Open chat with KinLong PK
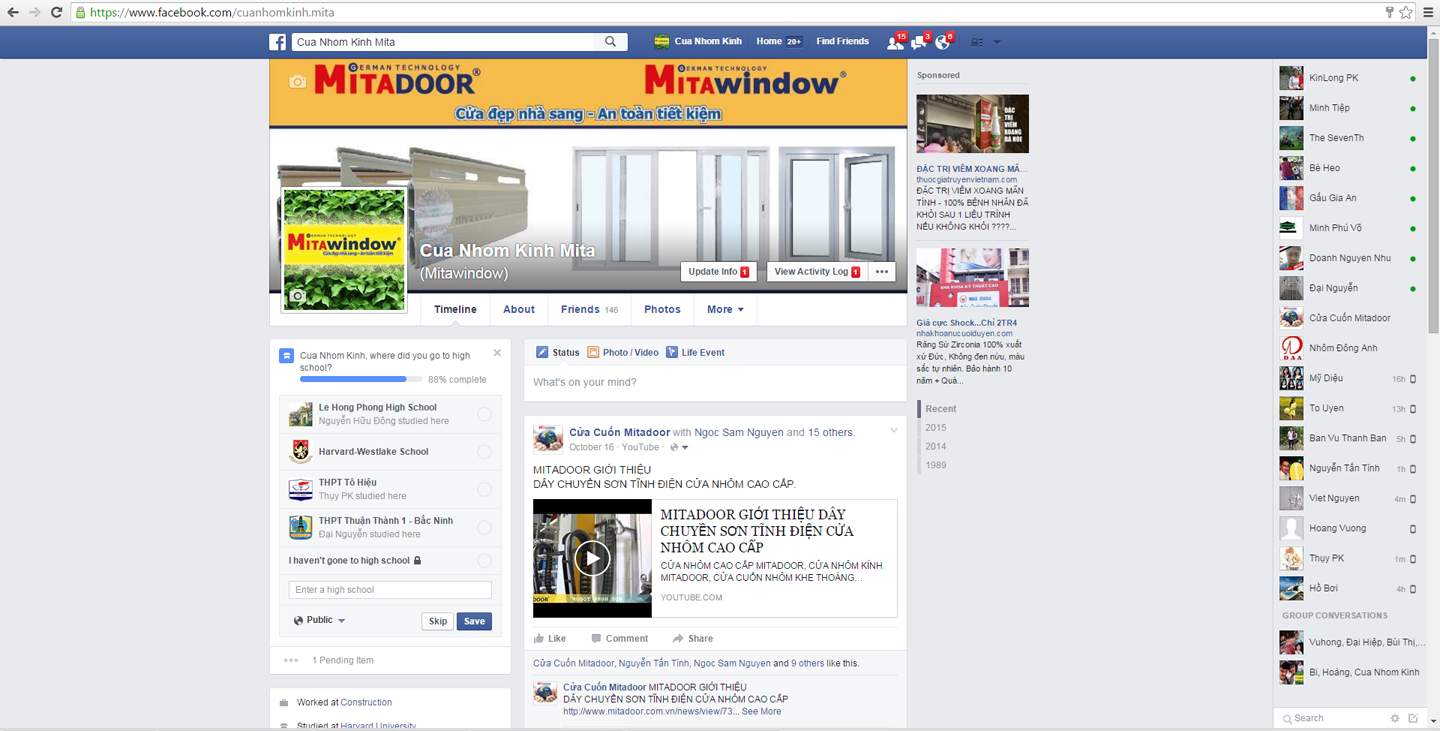Image resolution: width=1440 pixels, height=731 pixels. pyautogui.click(x=1349, y=78)
